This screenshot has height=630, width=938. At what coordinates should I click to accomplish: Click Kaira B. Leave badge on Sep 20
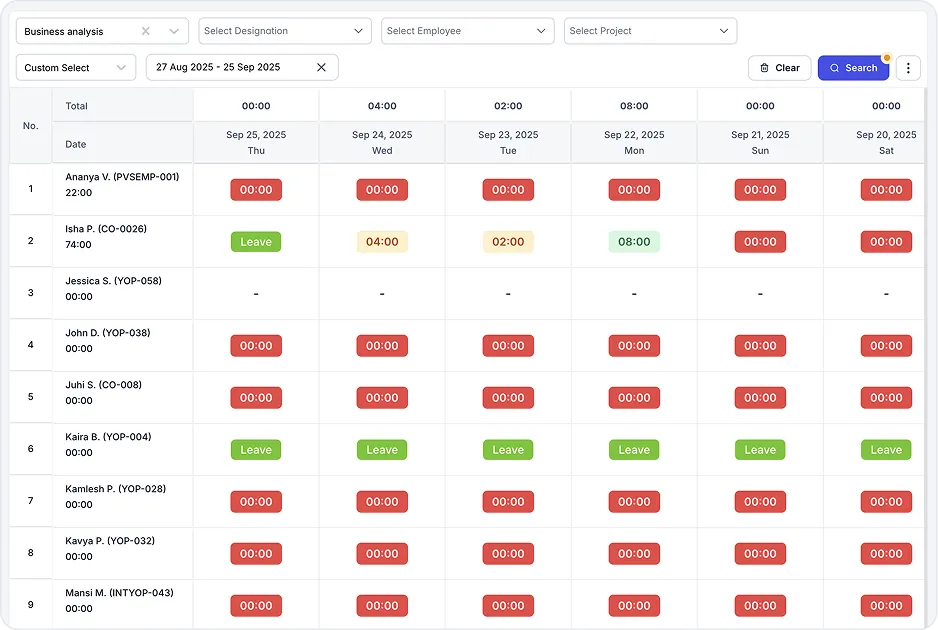click(x=886, y=449)
